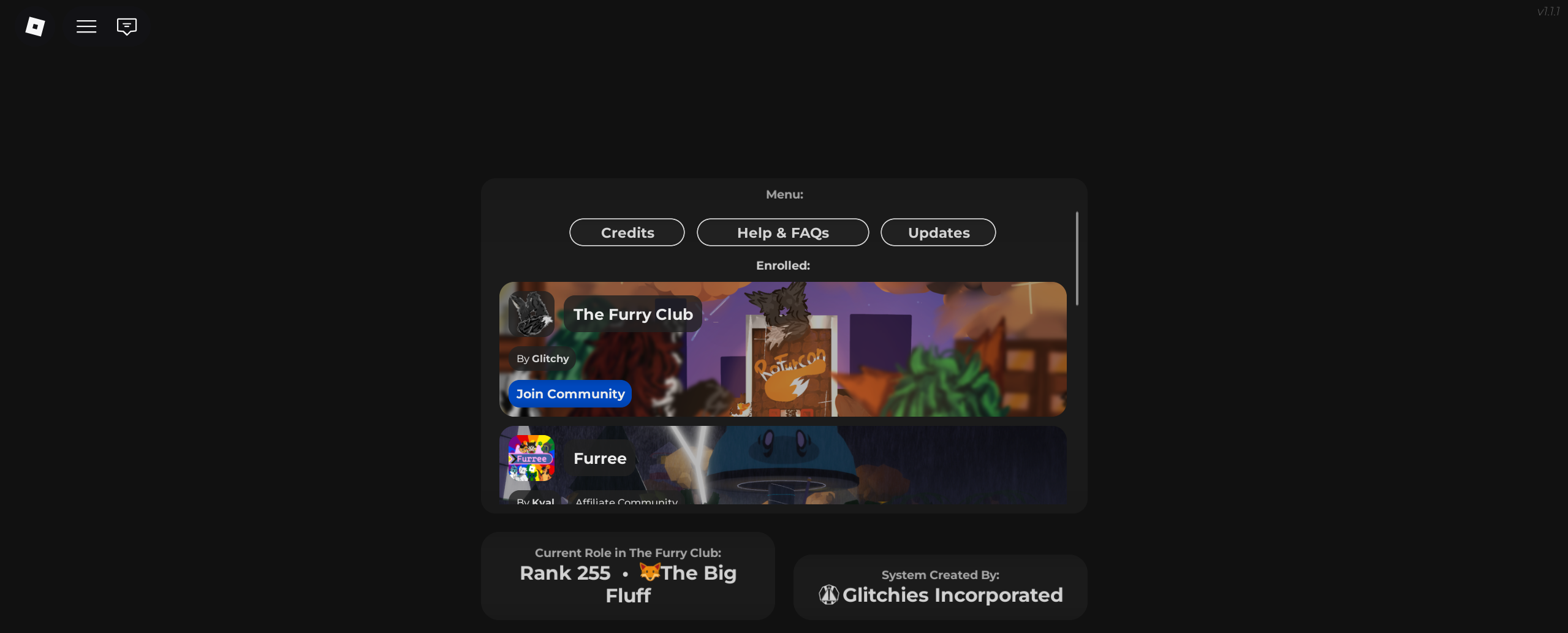Click the Furree rainbow group icon
1568x633 pixels.
(531, 458)
